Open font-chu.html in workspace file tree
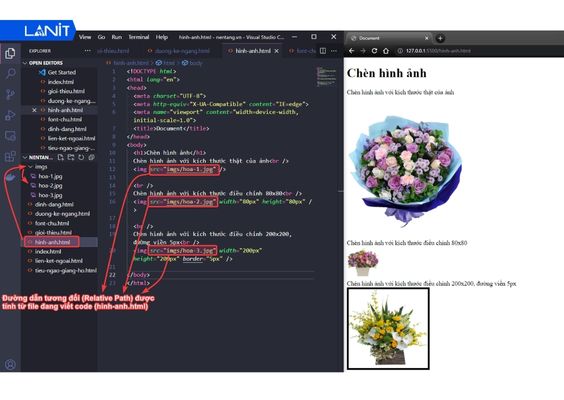Viewport: 564px width, 400px height. [x=52, y=223]
